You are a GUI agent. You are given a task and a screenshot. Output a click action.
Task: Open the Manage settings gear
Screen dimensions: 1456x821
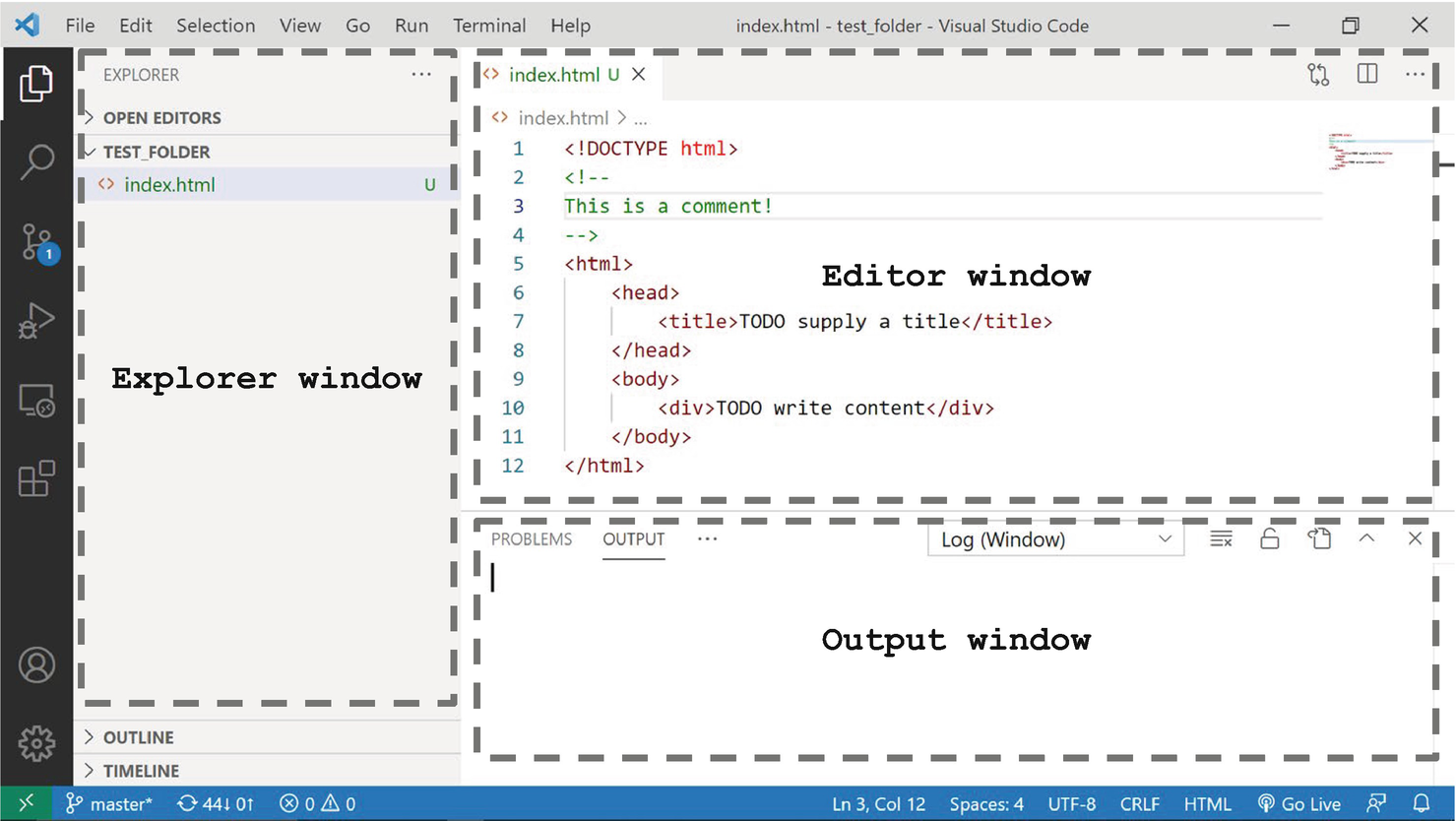pos(36,745)
